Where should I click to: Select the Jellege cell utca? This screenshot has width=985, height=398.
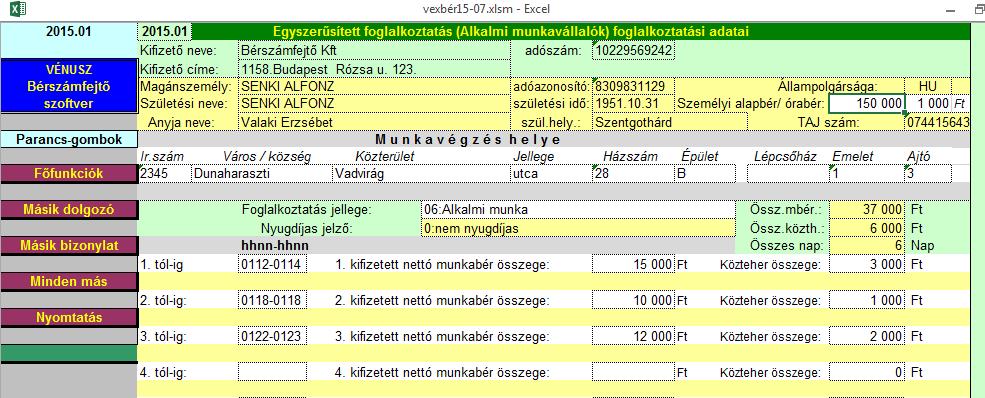[551, 173]
